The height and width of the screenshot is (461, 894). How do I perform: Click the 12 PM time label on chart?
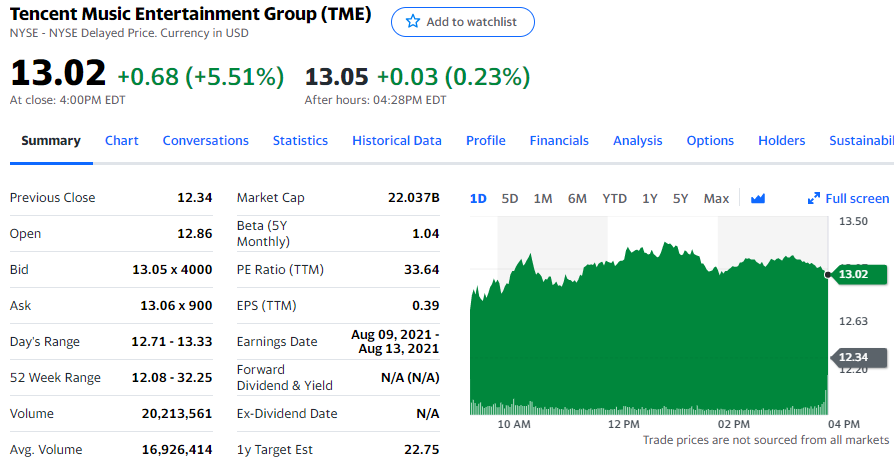tap(624, 424)
